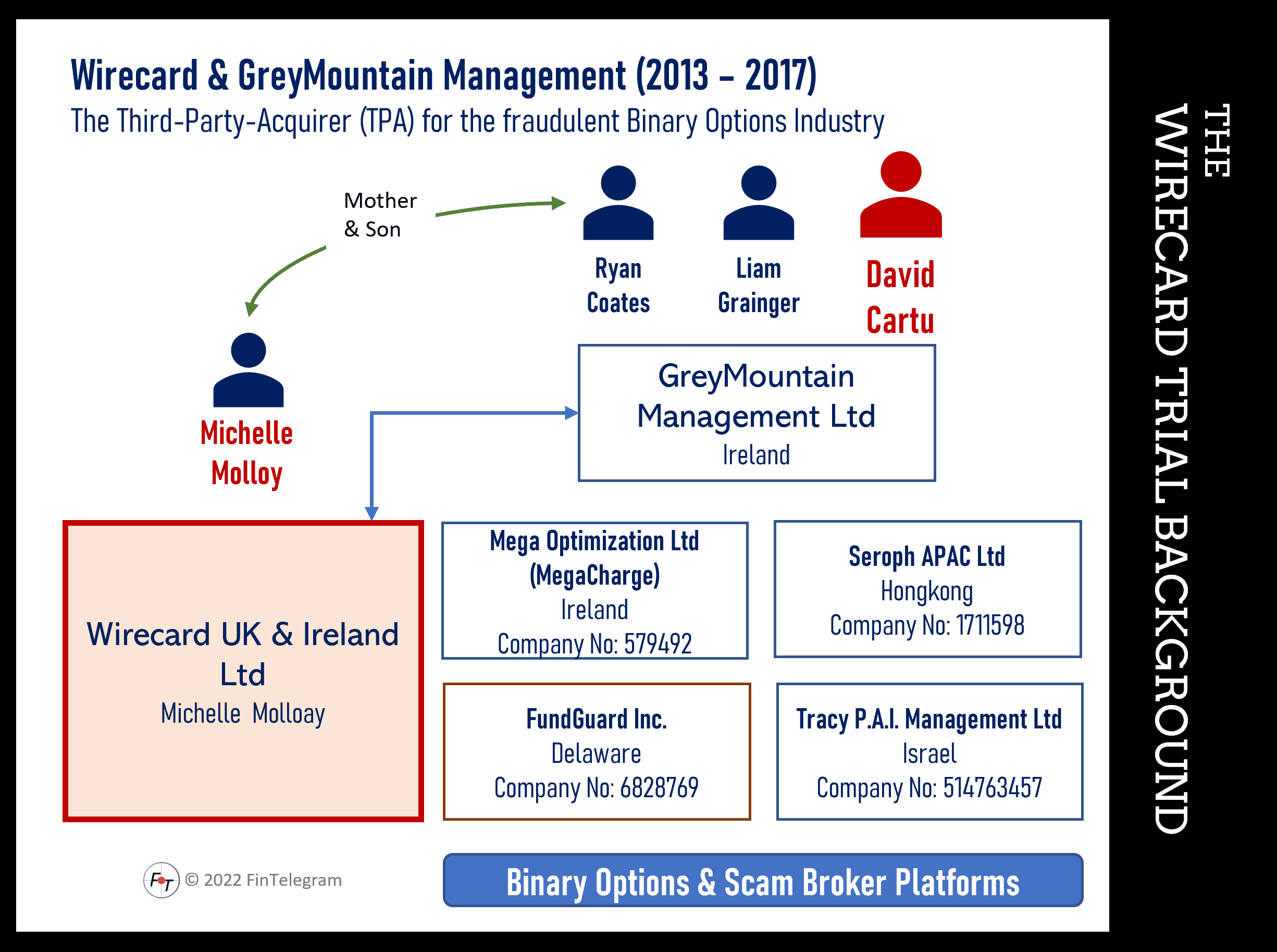Click 'Israel' in Tracy P.A.I. box

929,754
